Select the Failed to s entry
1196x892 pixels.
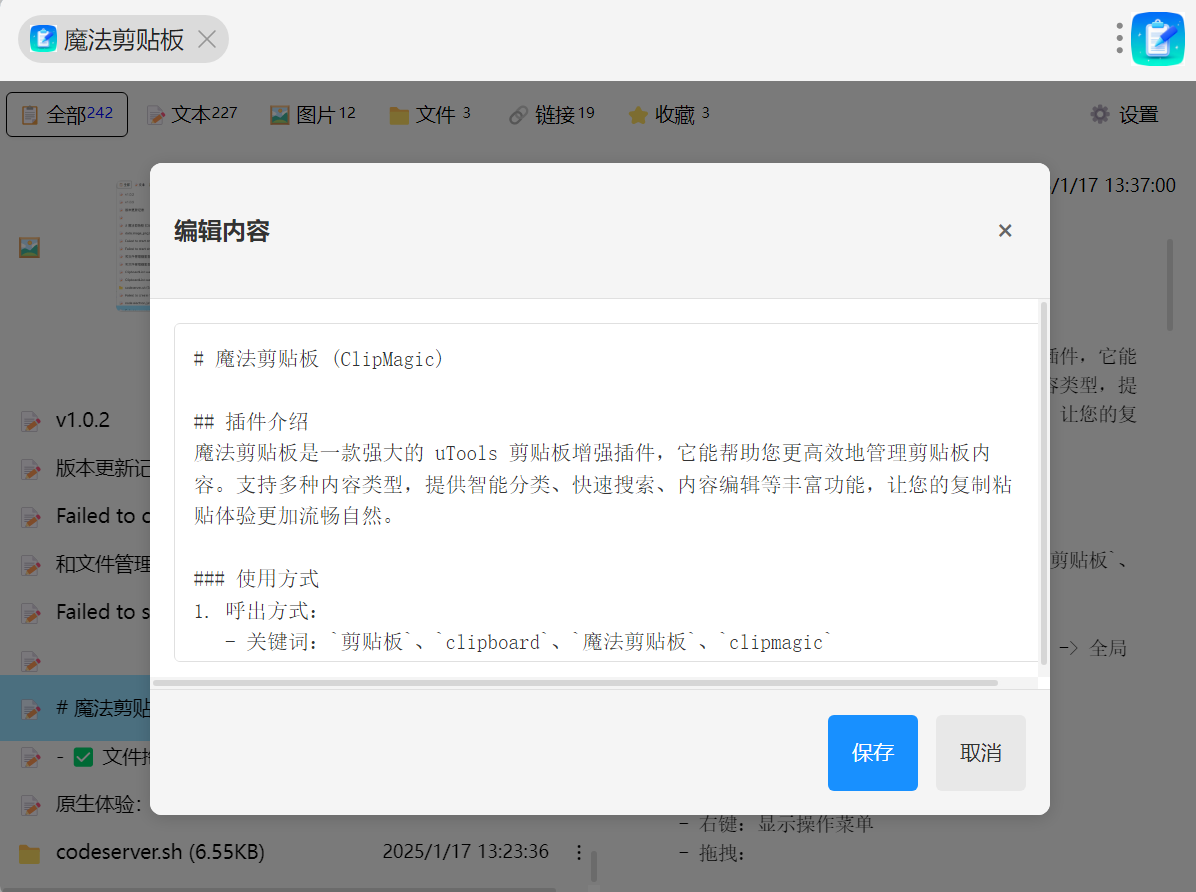point(103,611)
